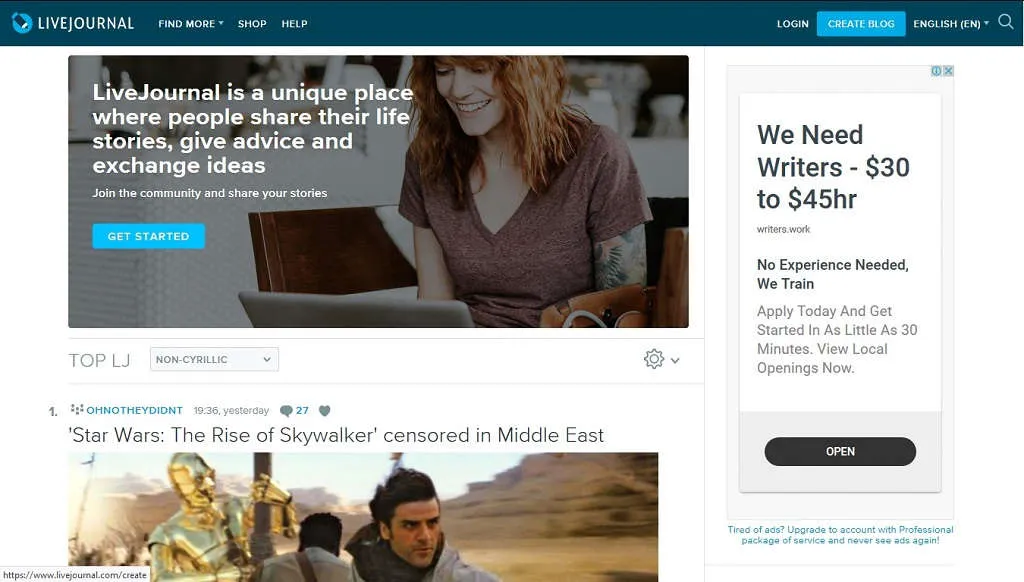Screen dimensions: 1024x582
Task: Like the post with the heart icon
Action: point(325,411)
